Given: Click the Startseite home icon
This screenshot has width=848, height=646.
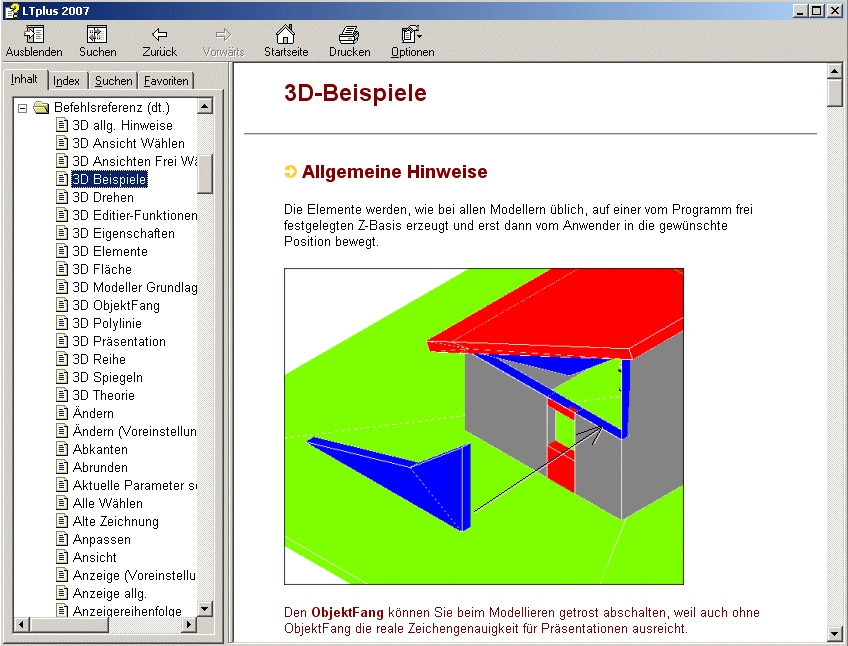Looking at the screenshot, I should click(286, 34).
